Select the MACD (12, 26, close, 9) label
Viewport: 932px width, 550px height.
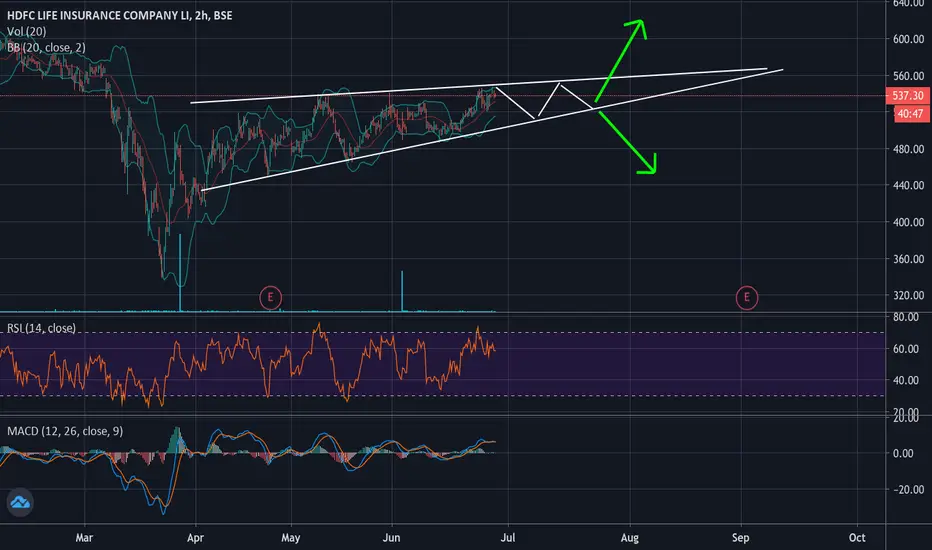click(65, 431)
